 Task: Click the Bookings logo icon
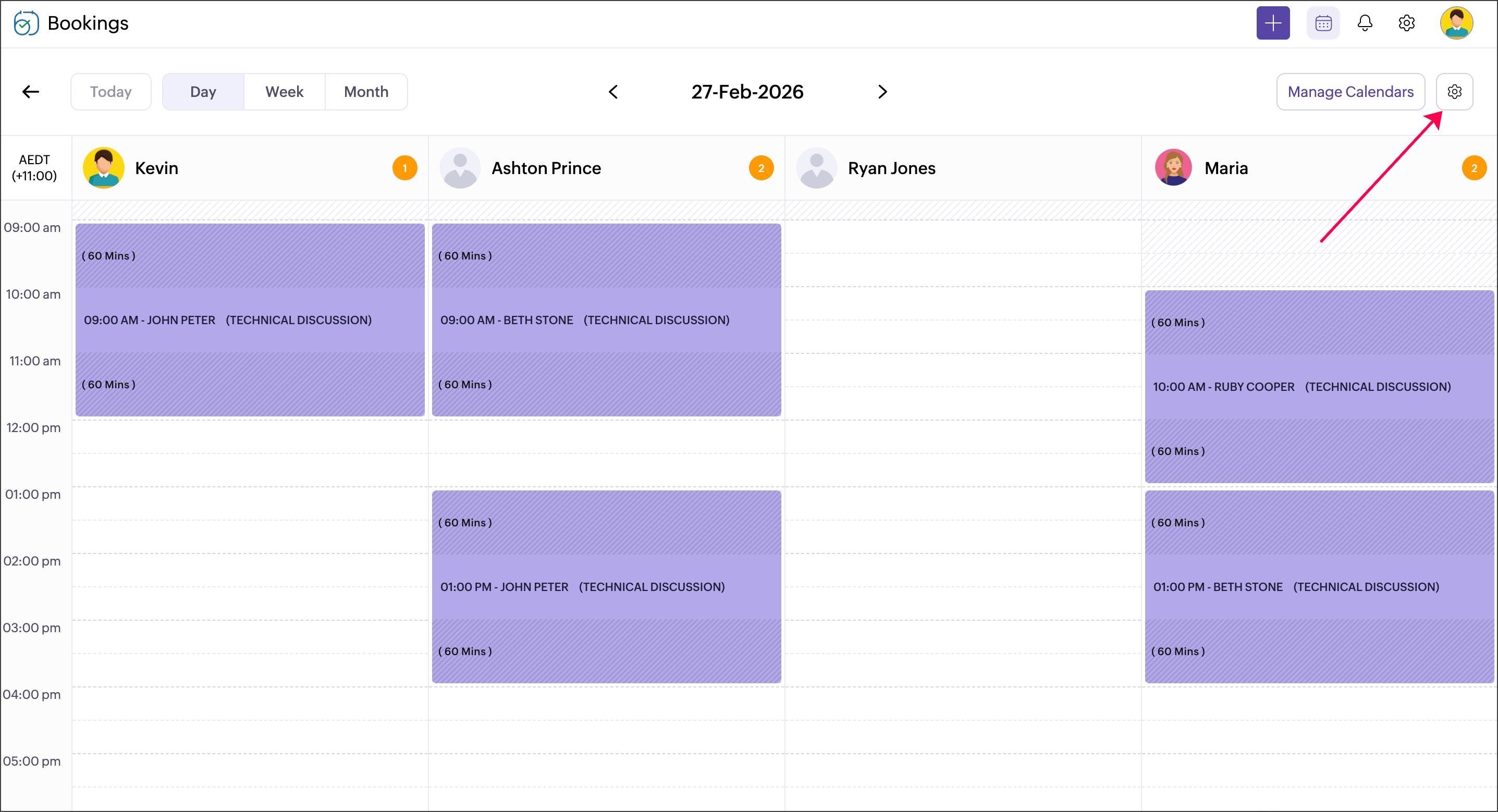click(x=26, y=23)
